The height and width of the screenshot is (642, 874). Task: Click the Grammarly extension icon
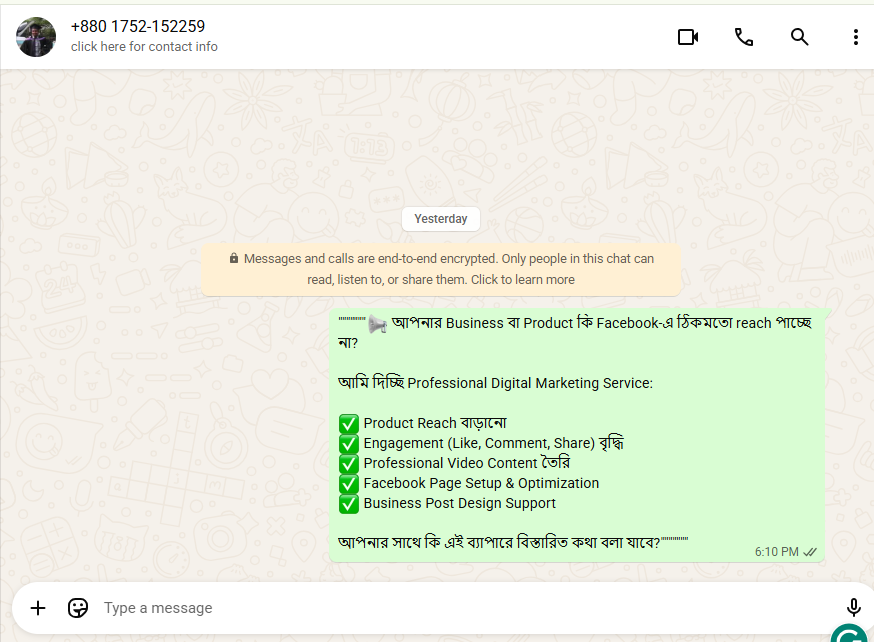[x=851, y=634]
